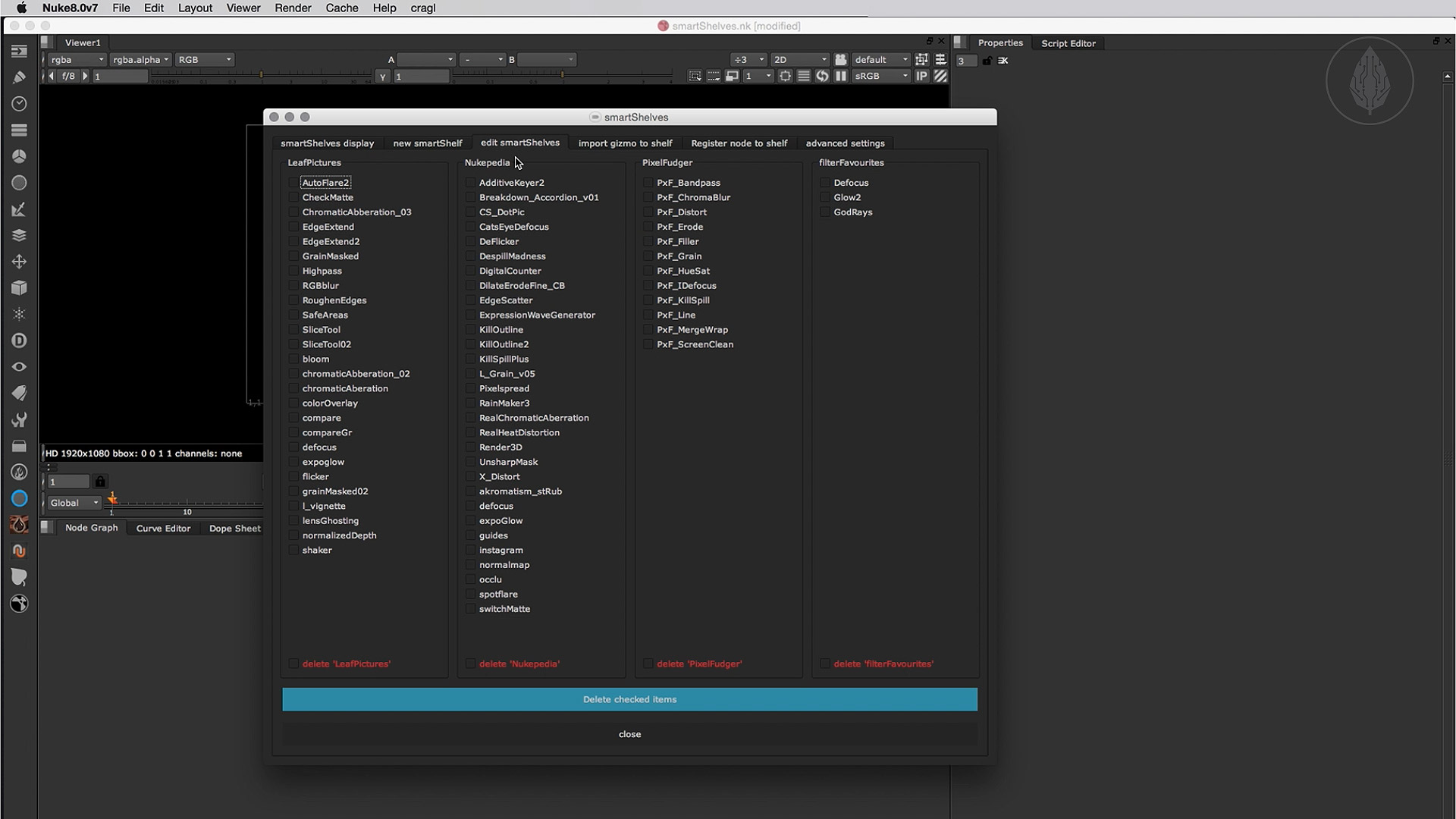Toggle the IP input process button
1456x819 pixels.
coord(921,76)
